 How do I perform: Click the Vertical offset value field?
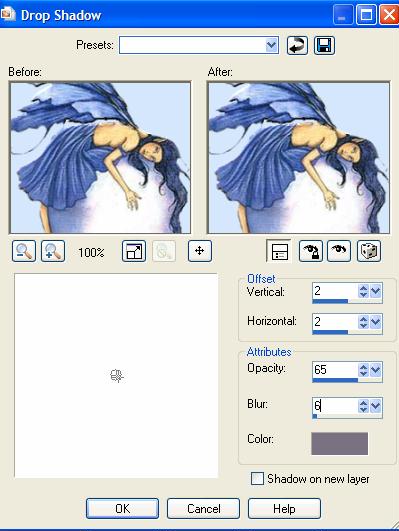point(335,291)
